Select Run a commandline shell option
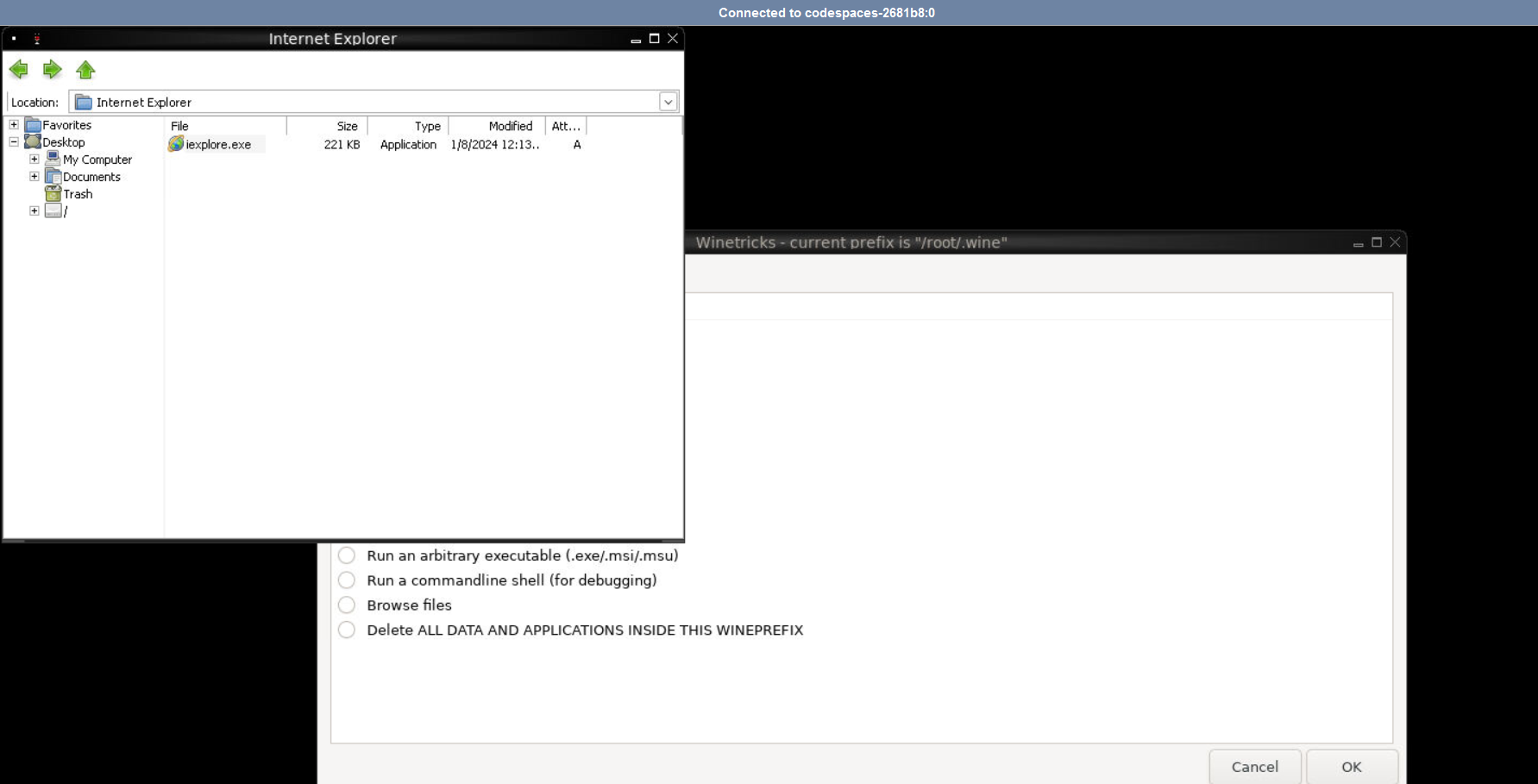 (347, 580)
